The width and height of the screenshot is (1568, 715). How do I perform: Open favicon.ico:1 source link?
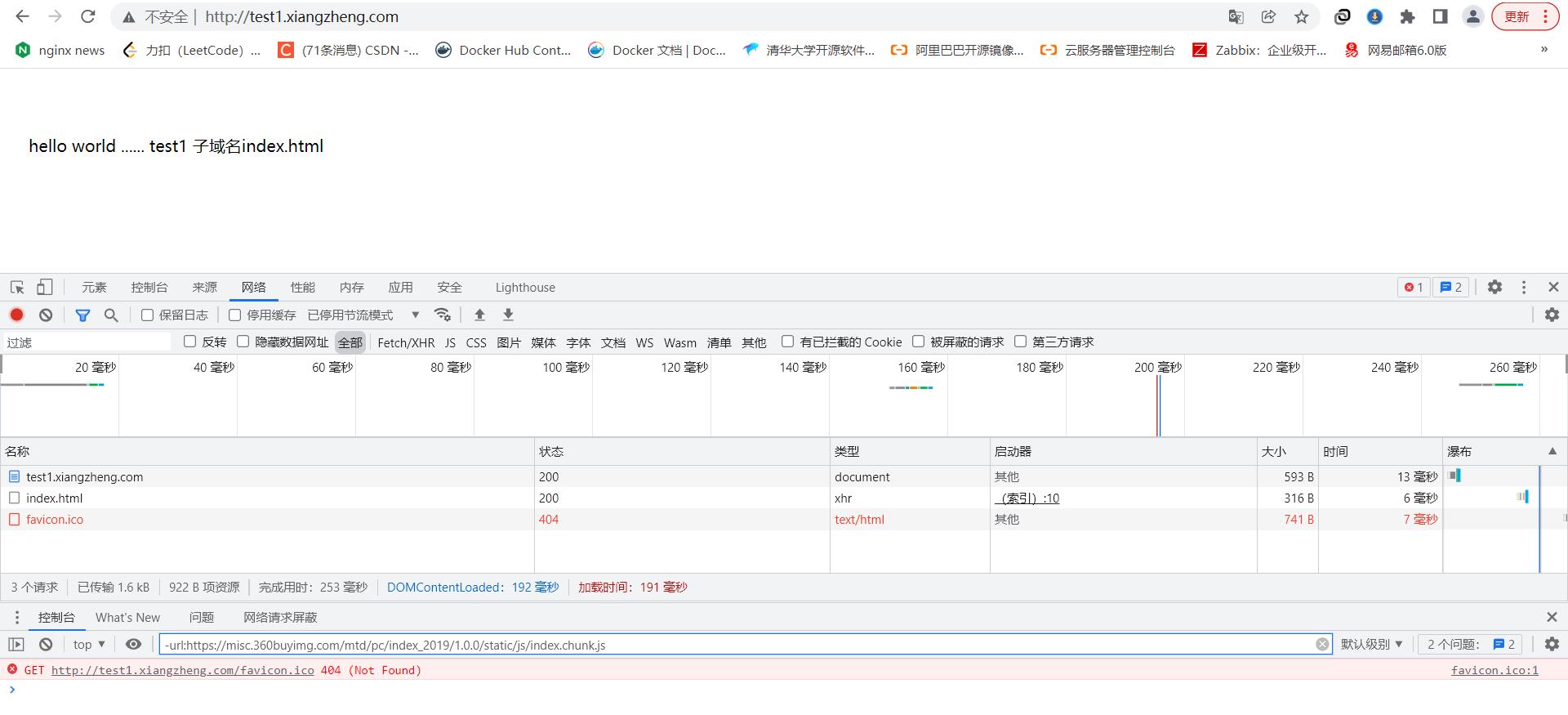point(1494,670)
